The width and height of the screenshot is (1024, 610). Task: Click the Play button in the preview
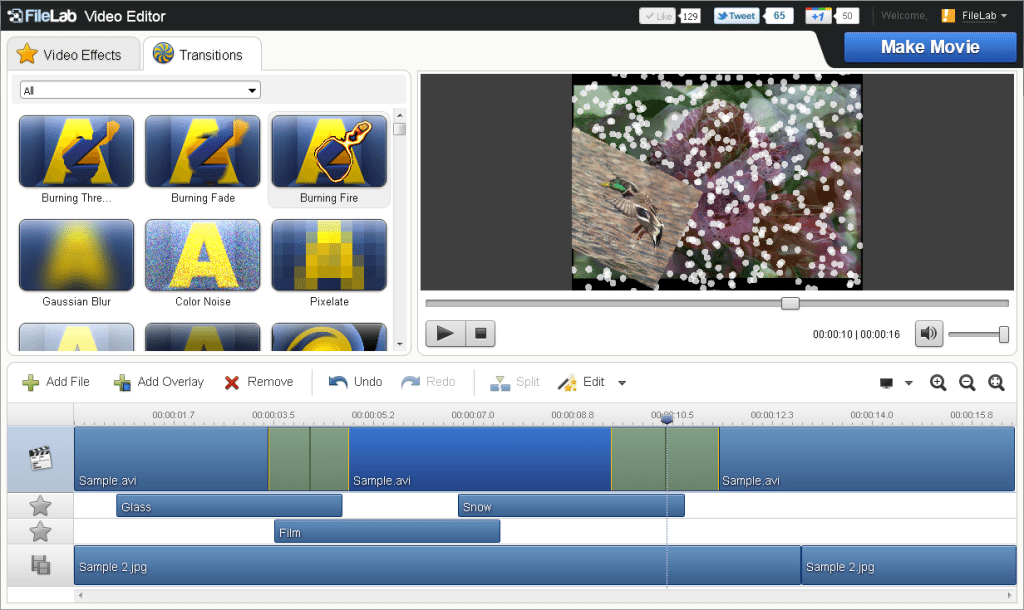point(445,333)
